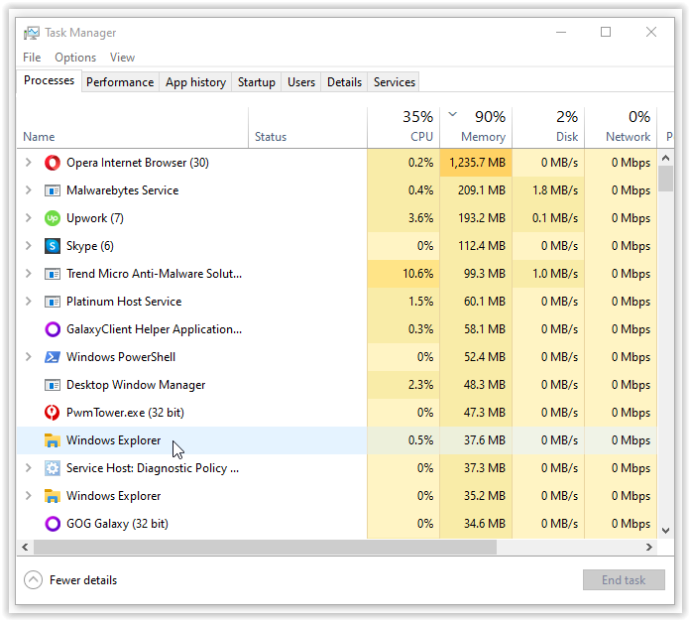Expand Service Host: Diagnostic Policy row
The height and width of the screenshot is (621, 690).
(29, 468)
